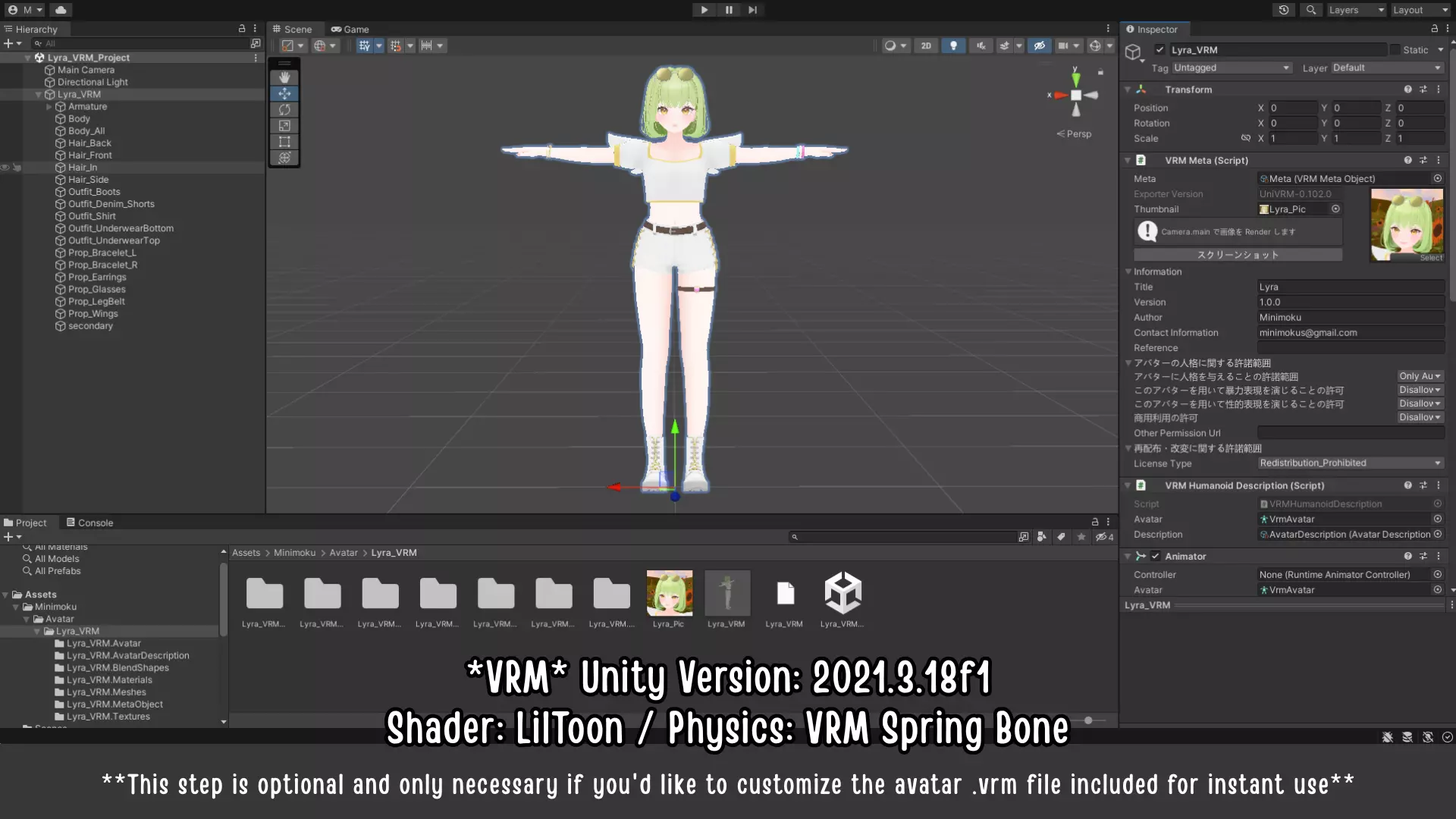The image size is (1456, 819).
Task: Click the Author field Minimoku
Action: [x=1351, y=317]
